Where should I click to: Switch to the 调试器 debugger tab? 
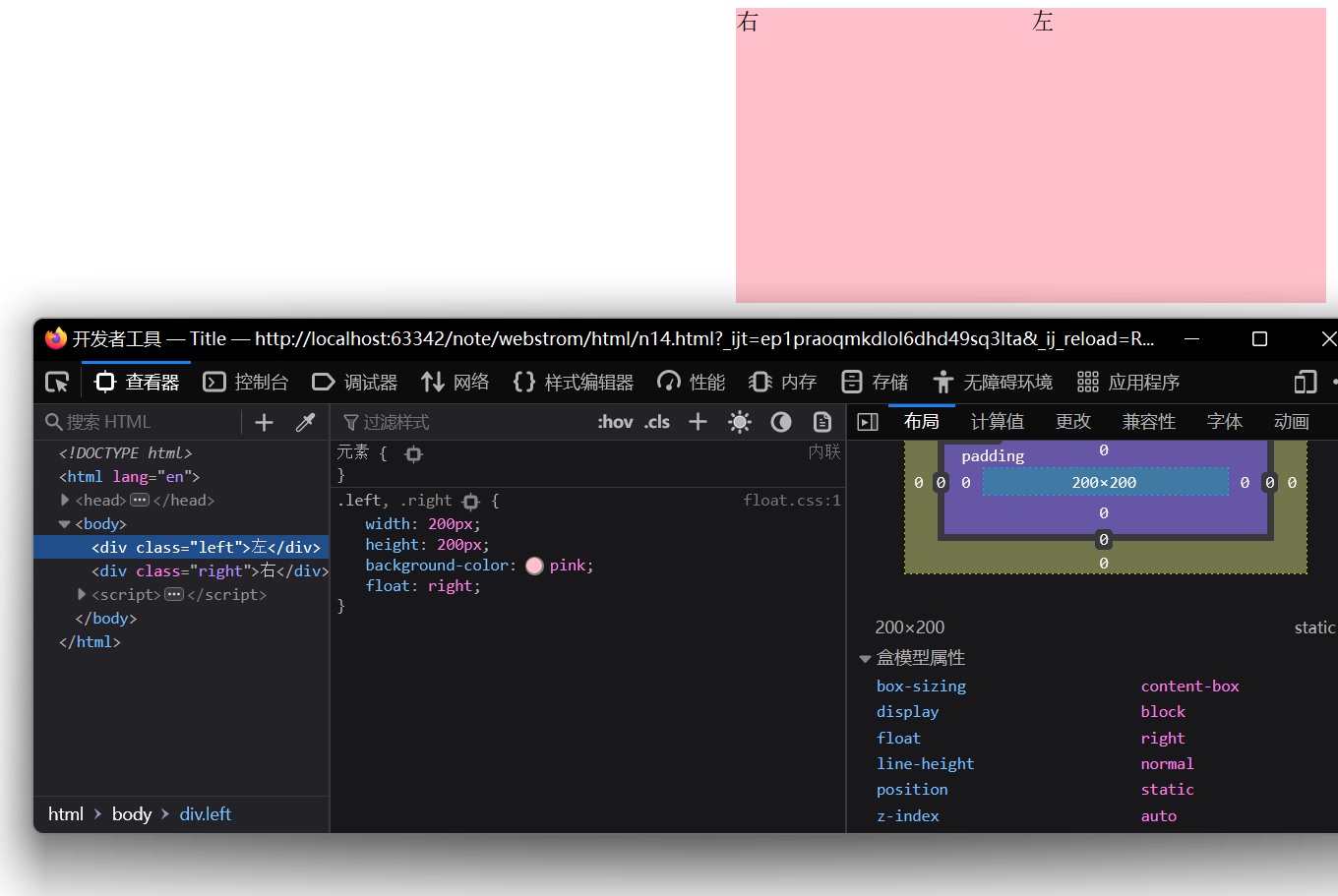pyautogui.click(x=355, y=382)
